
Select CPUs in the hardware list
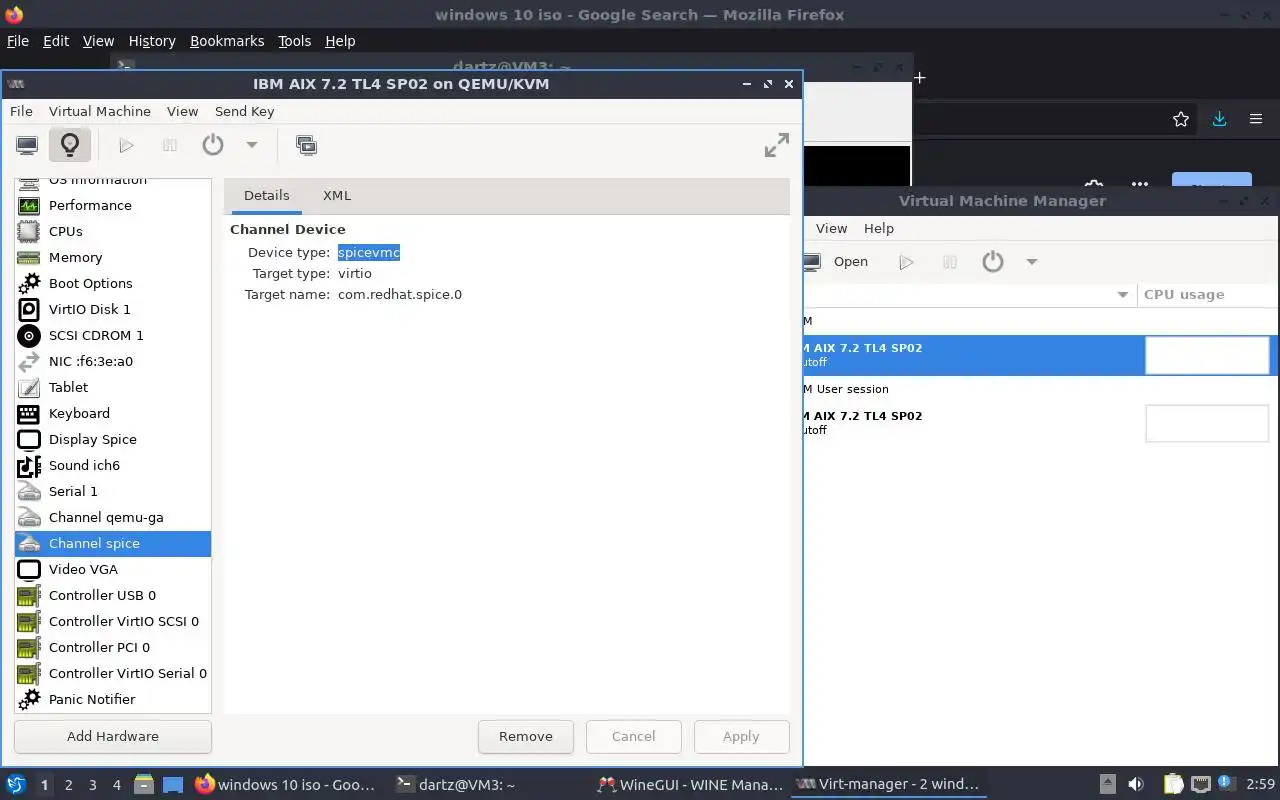pyautogui.click(x=113, y=231)
